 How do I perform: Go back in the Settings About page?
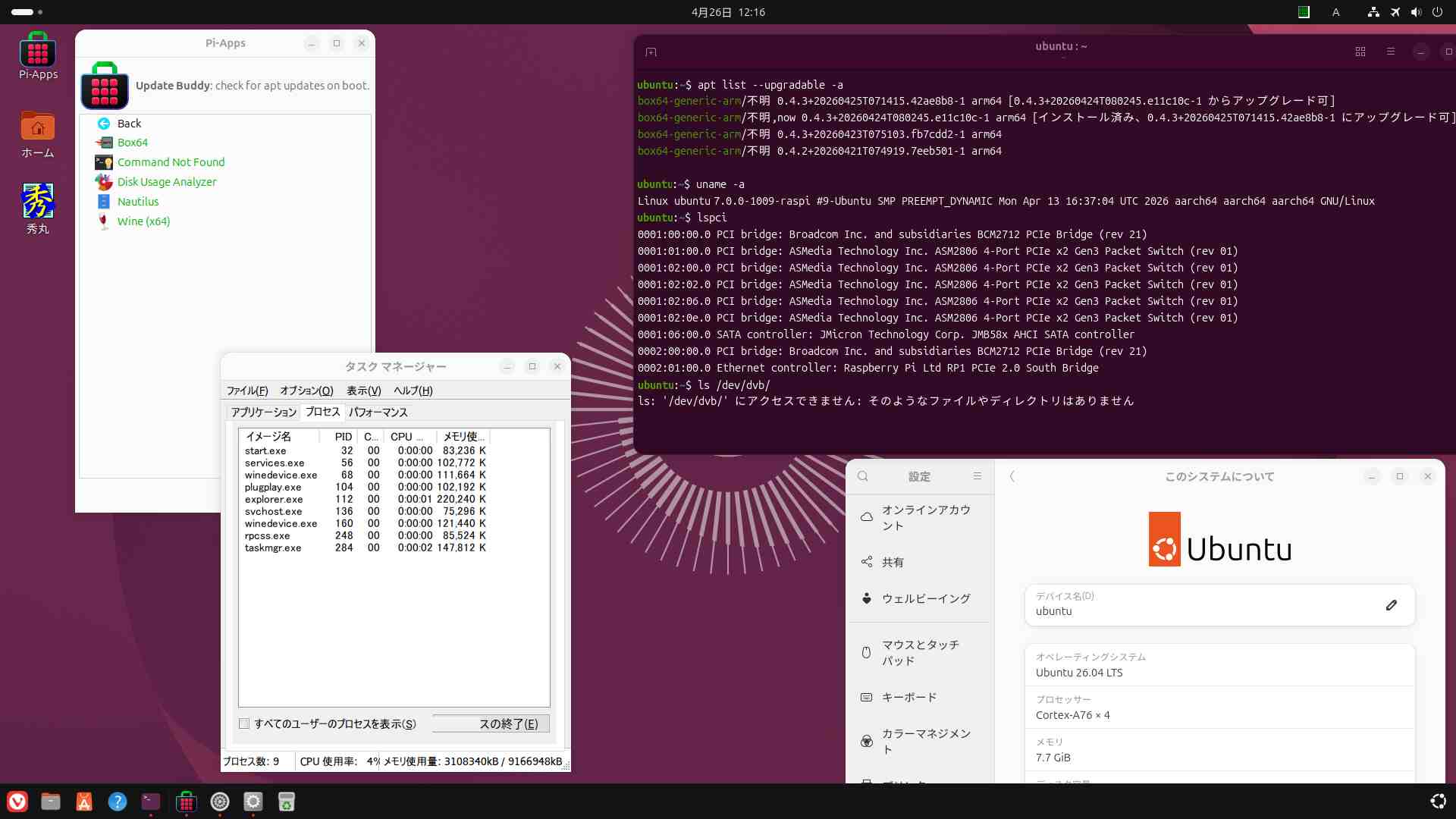tap(1012, 476)
